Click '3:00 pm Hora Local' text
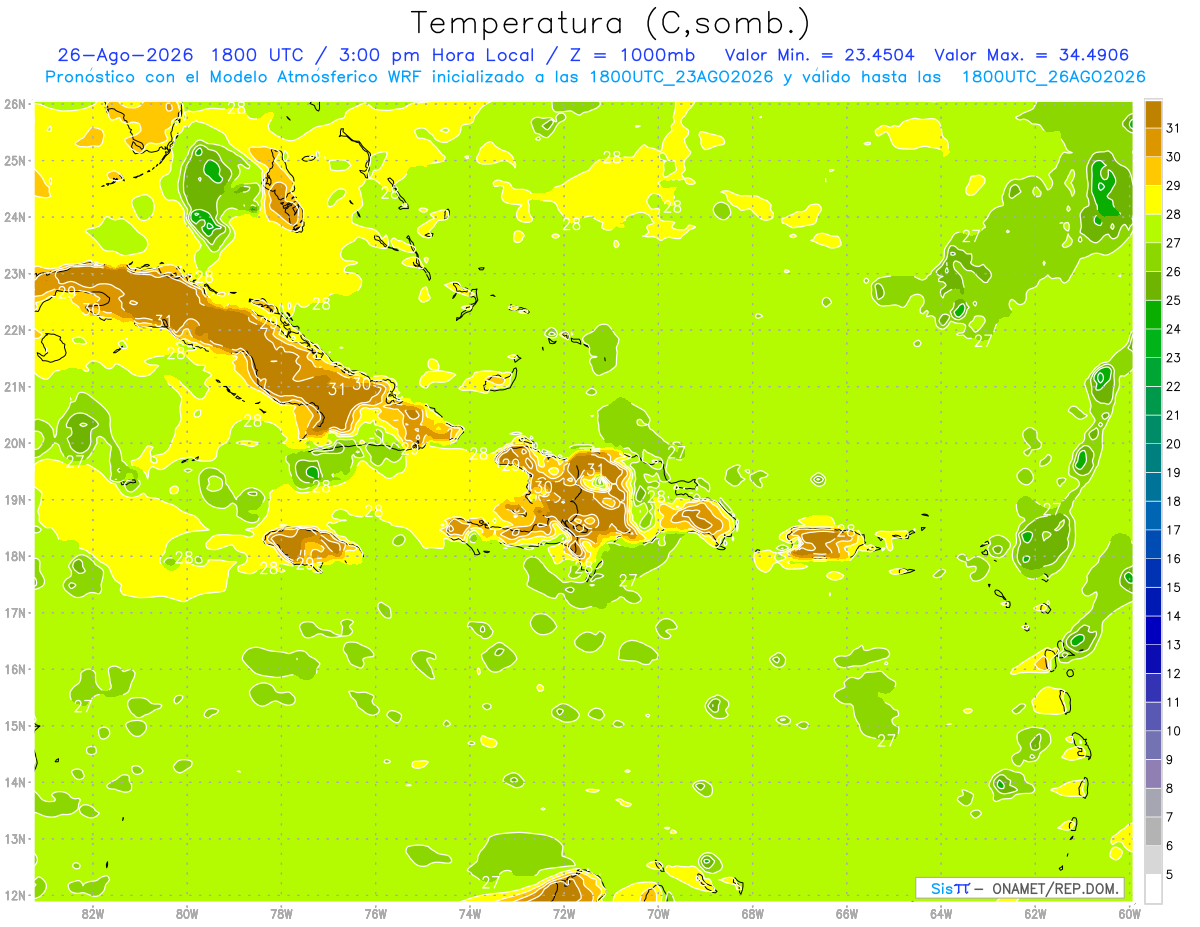This screenshot has width=1200, height=927. click(x=438, y=55)
